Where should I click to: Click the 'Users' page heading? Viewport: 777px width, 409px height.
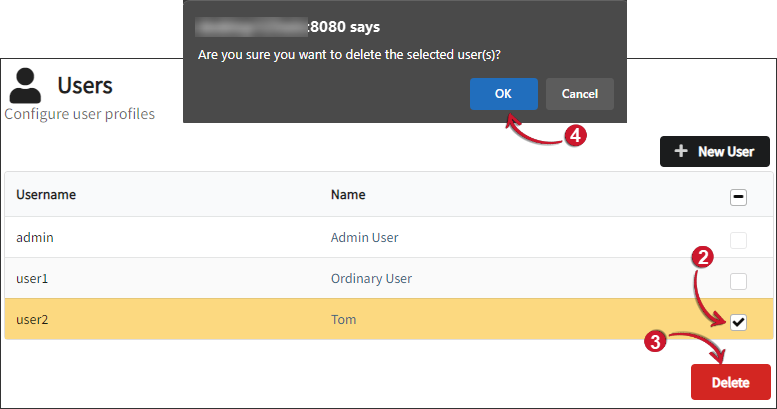(x=85, y=85)
